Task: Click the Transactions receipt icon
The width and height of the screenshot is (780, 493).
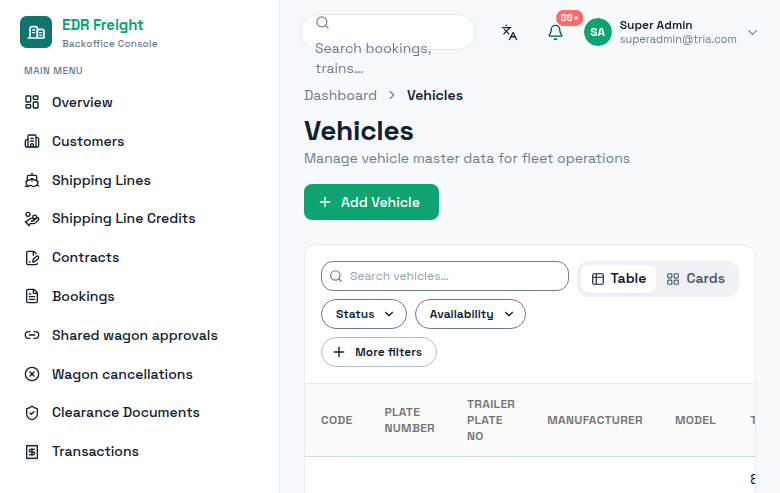Action: 32,452
